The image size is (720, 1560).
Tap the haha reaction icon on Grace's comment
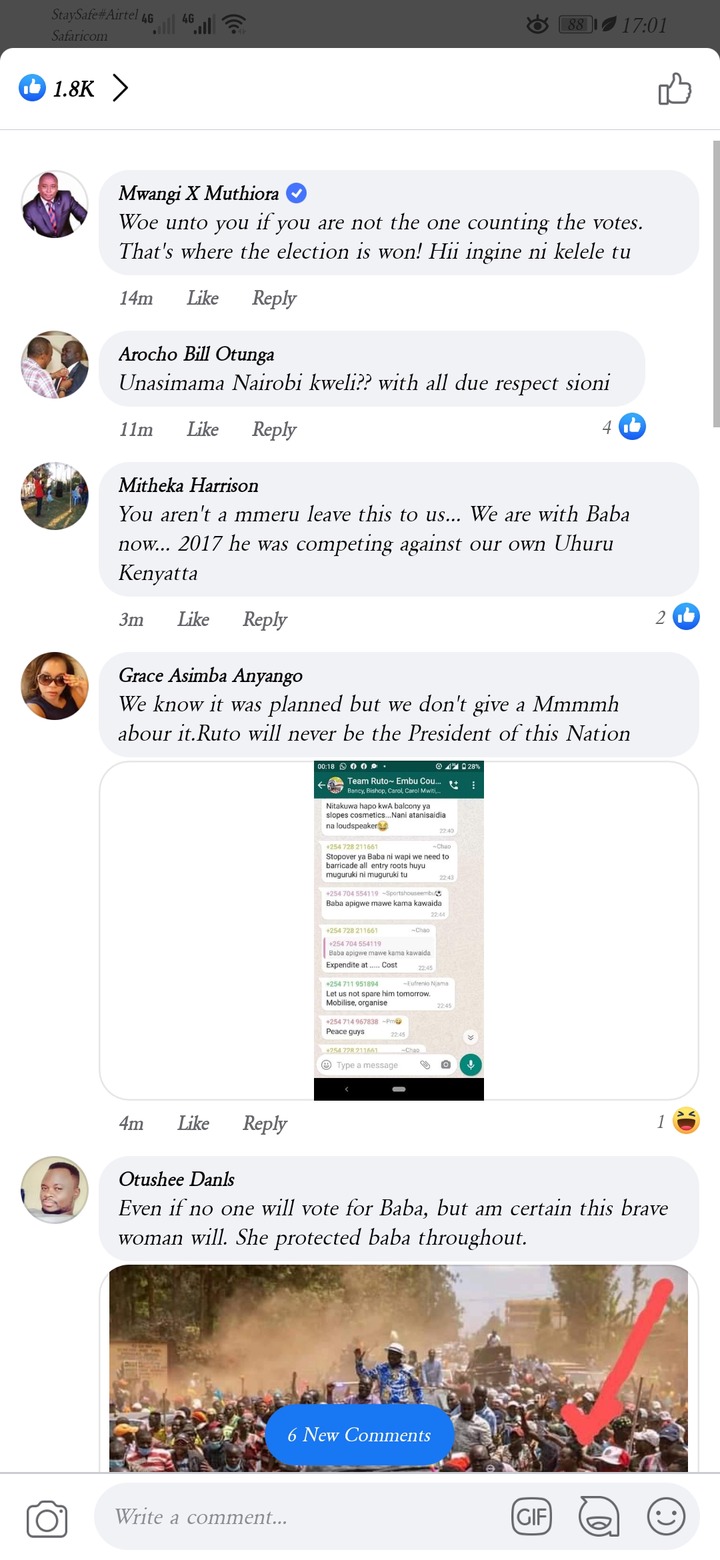click(686, 1121)
